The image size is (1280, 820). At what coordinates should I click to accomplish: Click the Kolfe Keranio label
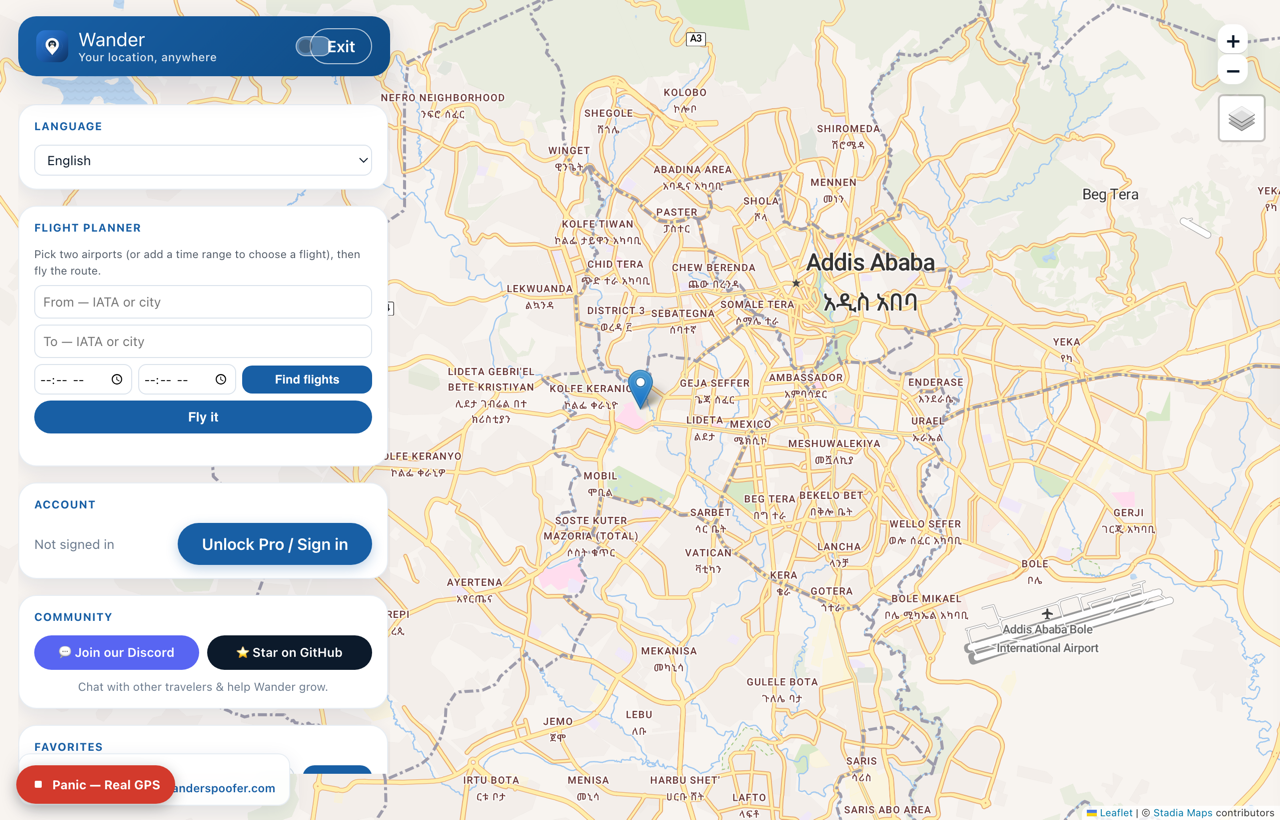[591, 388]
